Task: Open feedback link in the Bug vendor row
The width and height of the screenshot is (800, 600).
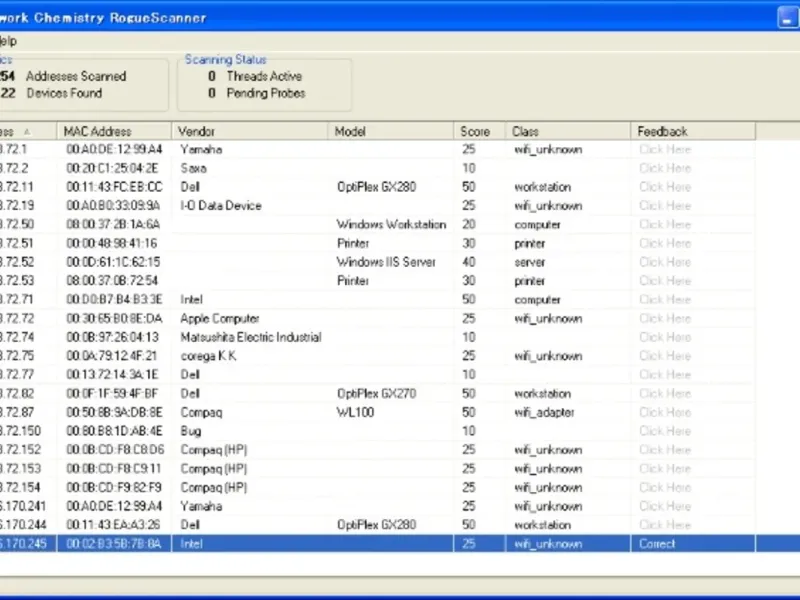Action: pyautogui.click(x=665, y=431)
